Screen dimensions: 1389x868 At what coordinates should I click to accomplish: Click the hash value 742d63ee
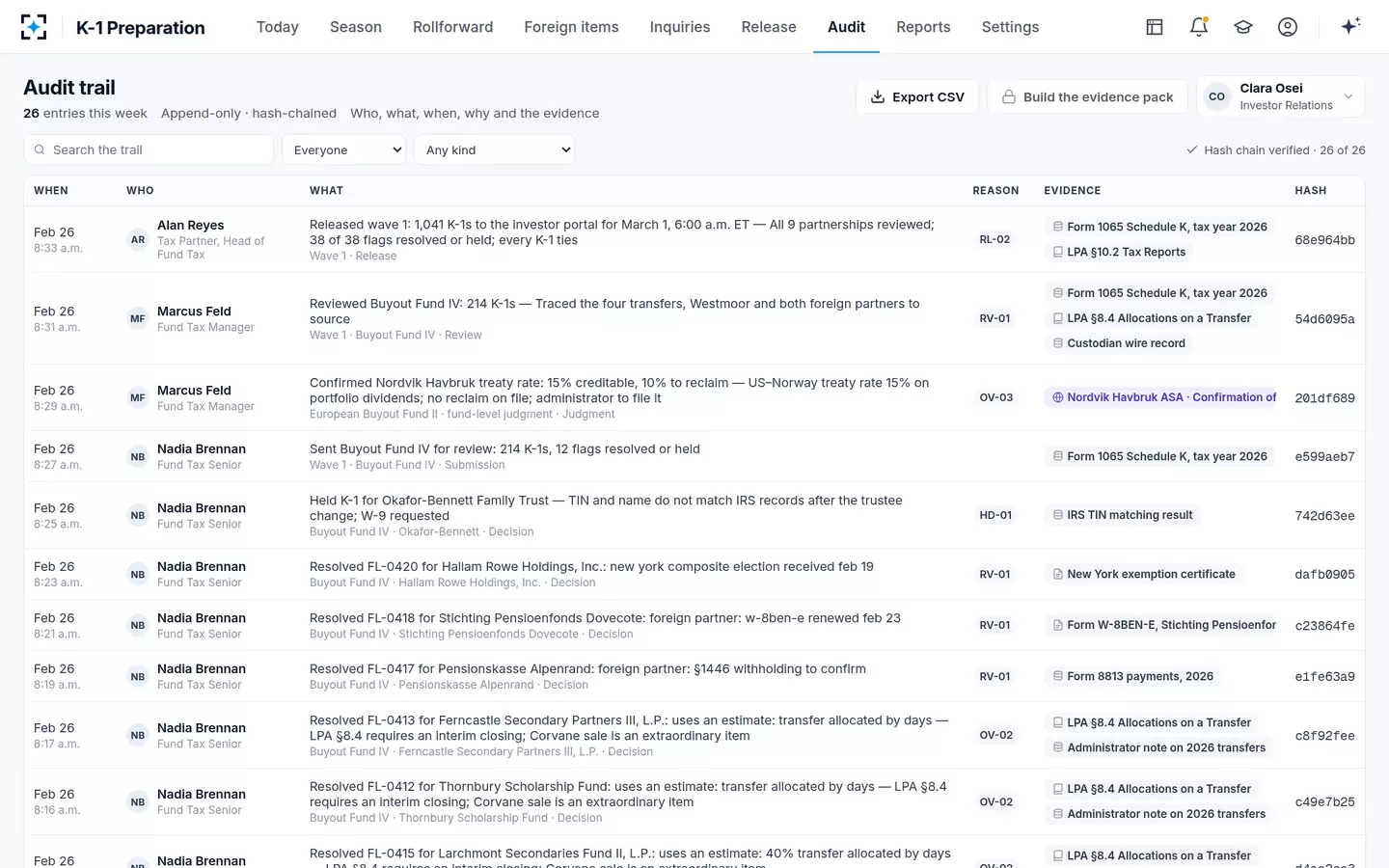coord(1324,516)
